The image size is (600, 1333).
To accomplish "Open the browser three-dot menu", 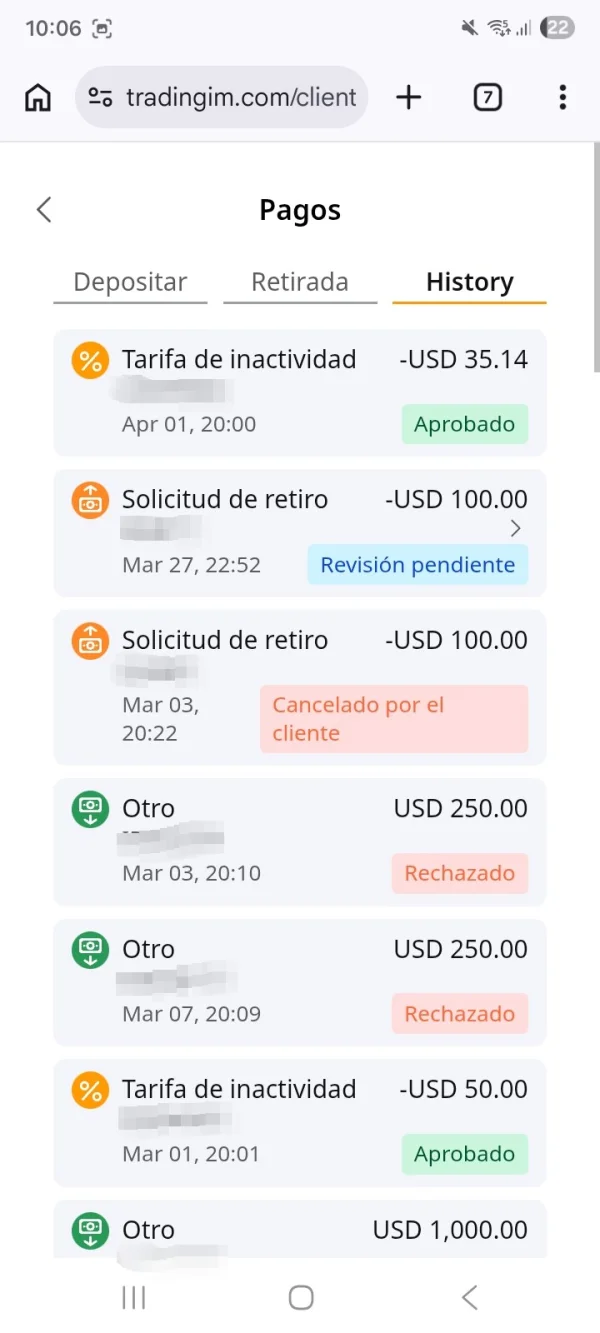I will click(563, 97).
